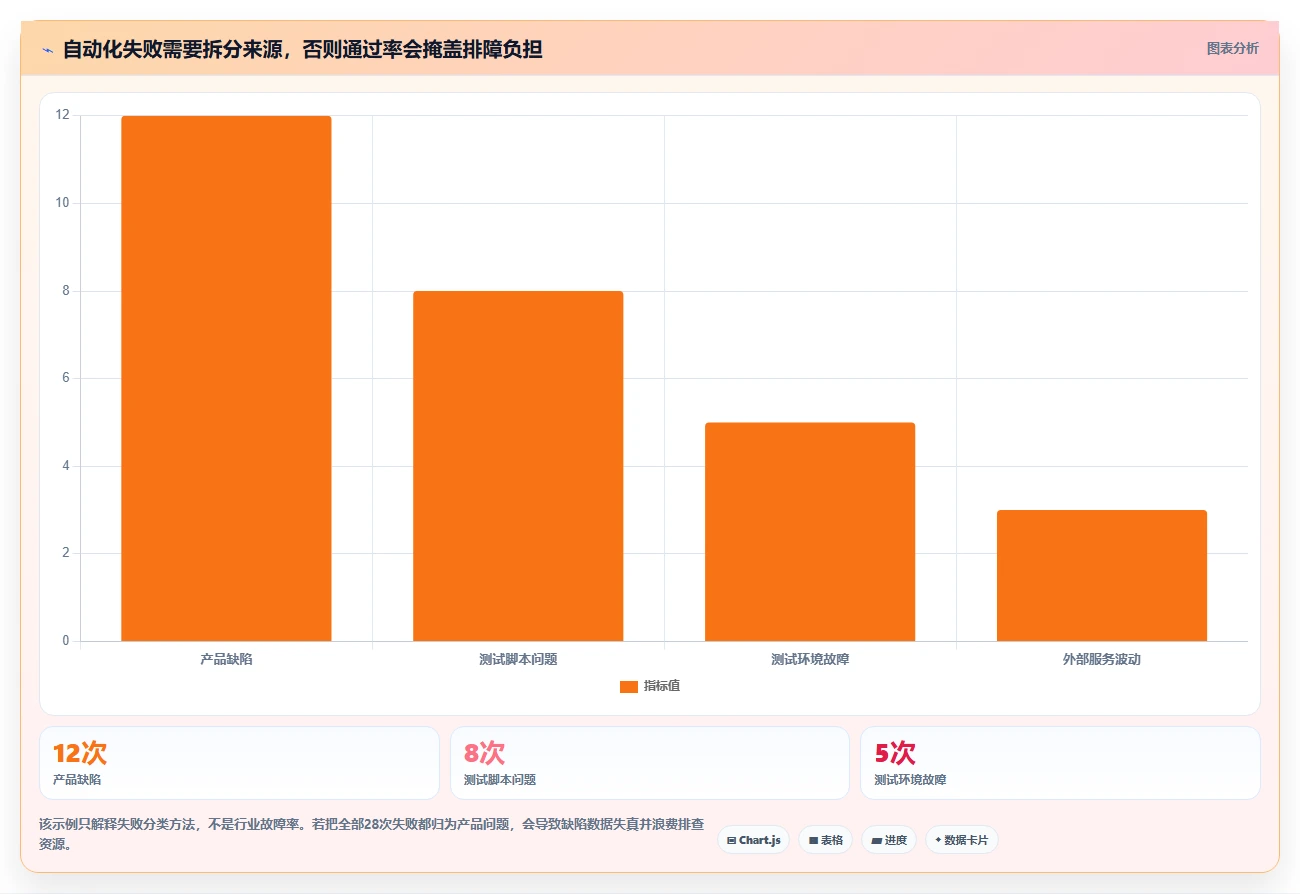
Task: Click the 外部服务波动 x-axis label
Action: (1102, 659)
